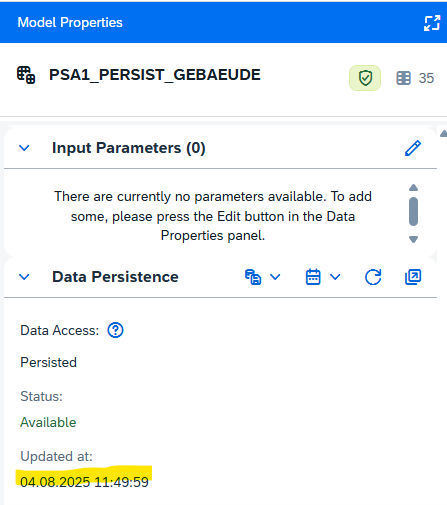Viewport: 447px width, 505px height.
Task: Click the scroll-down arrow in parameters box
Action: pyautogui.click(x=413, y=239)
